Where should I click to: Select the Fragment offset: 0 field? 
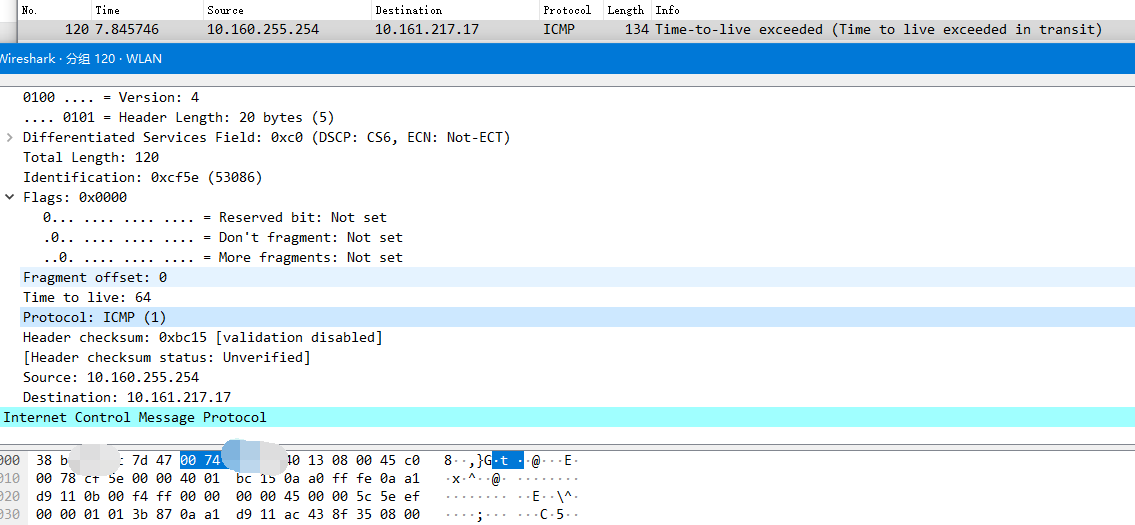tap(576, 277)
